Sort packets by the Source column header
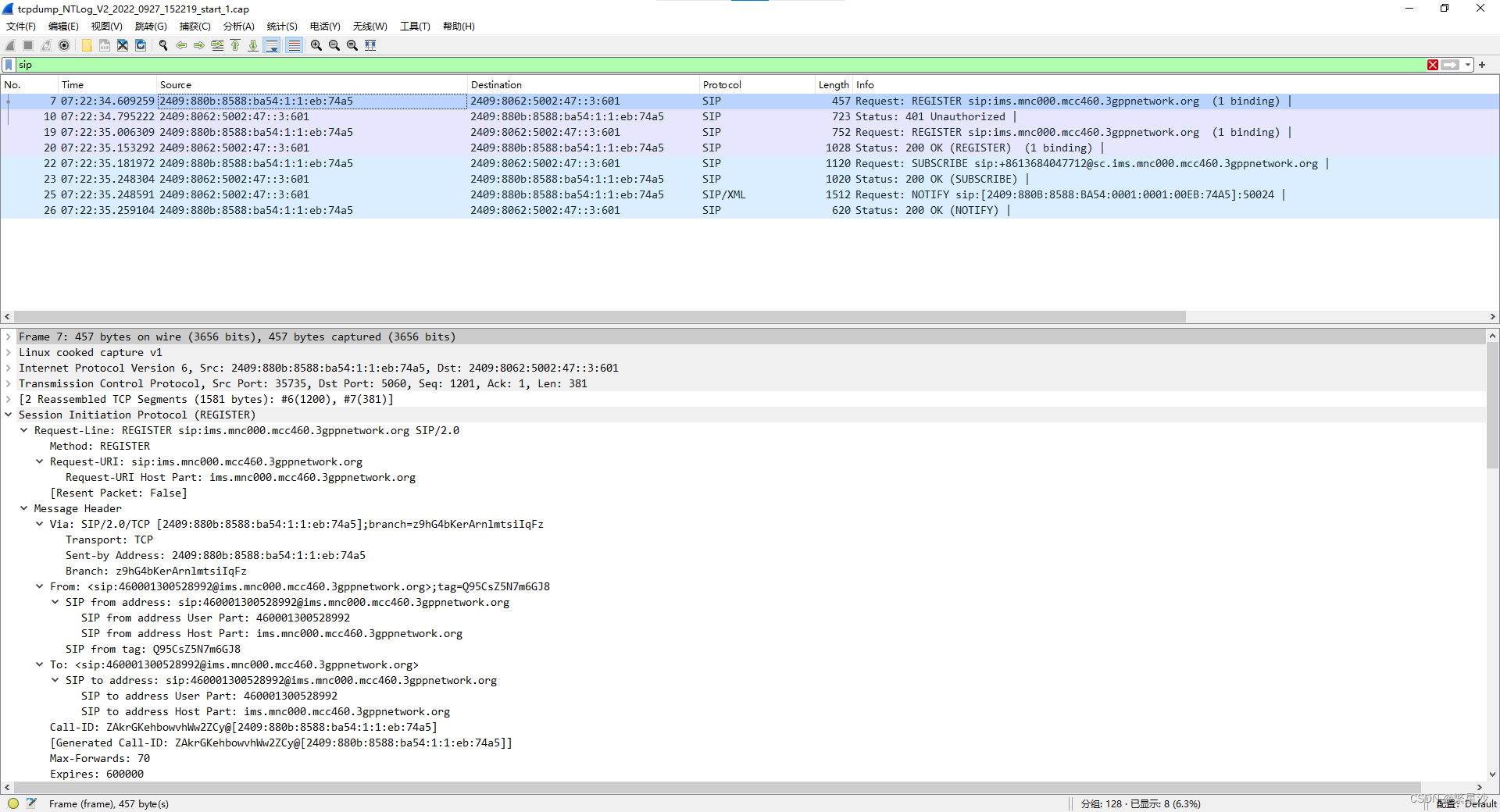This screenshot has height=812, width=1500. (312, 84)
